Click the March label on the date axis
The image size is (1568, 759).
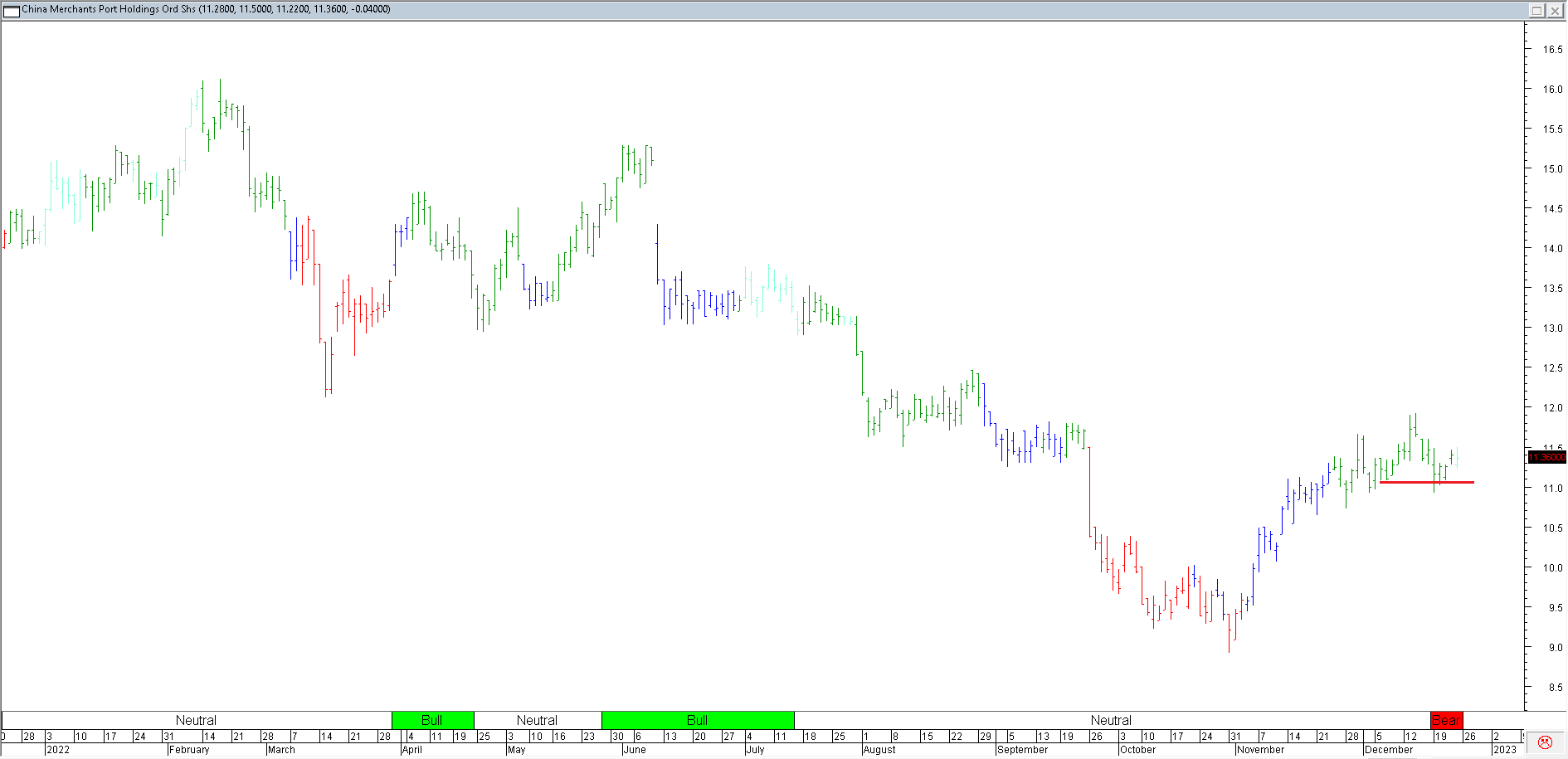click(x=281, y=750)
